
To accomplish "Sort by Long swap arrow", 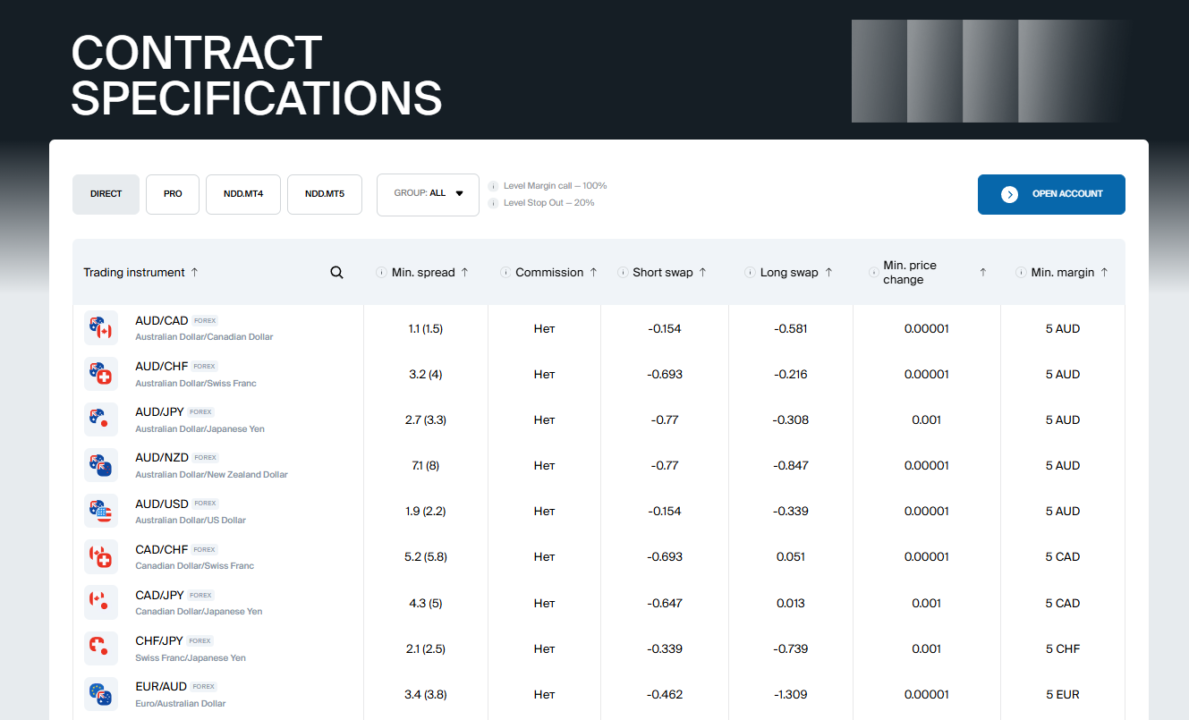I will click(828, 272).
